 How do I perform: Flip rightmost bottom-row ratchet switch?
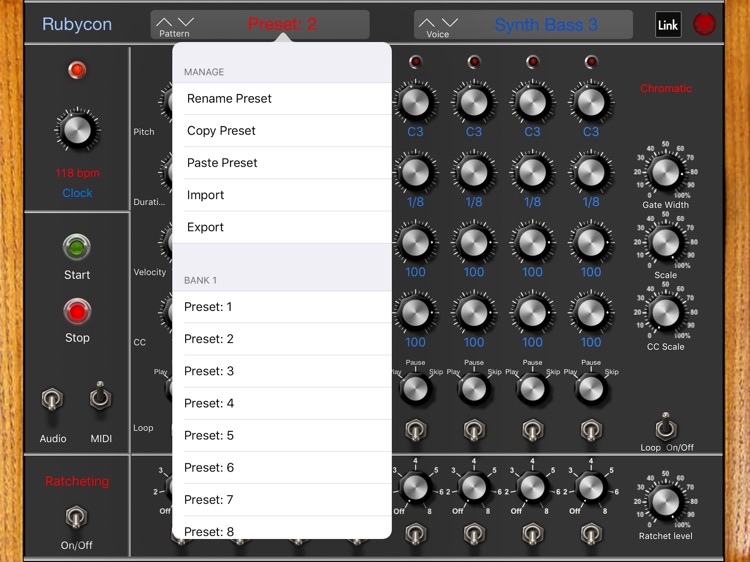[x=591, y=533]
